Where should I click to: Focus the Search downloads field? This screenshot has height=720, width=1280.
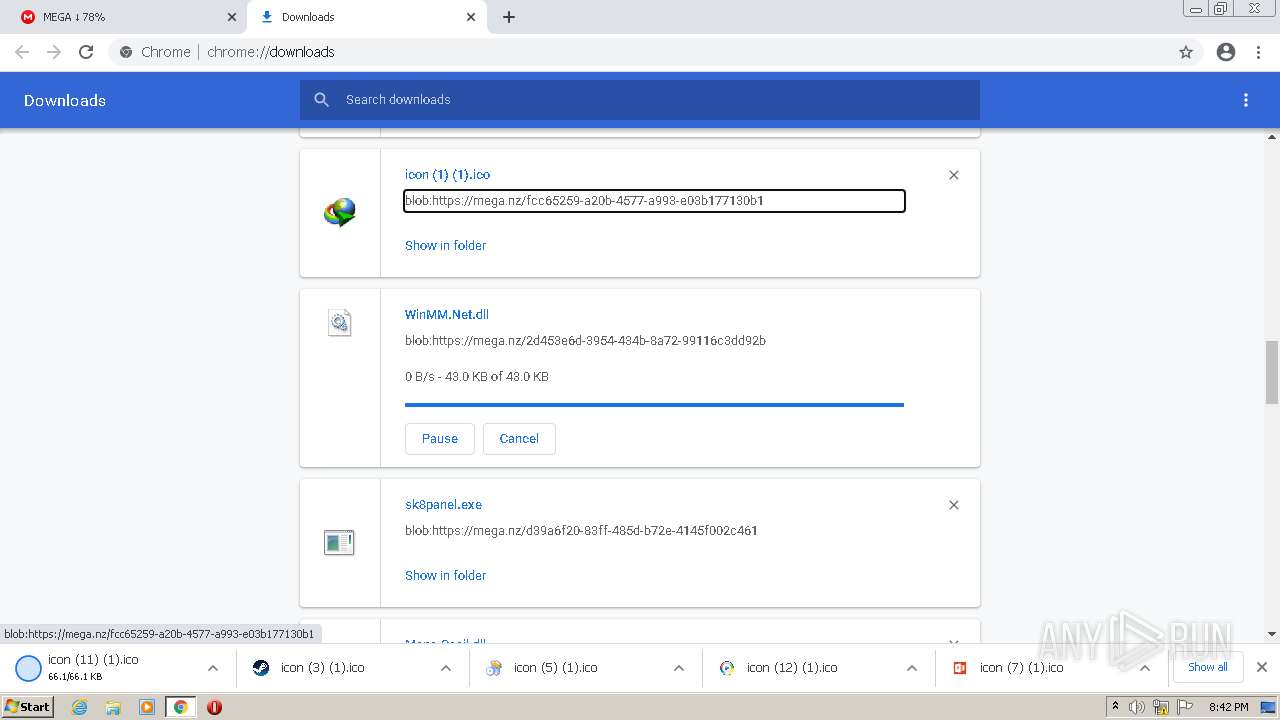point(640,100)
